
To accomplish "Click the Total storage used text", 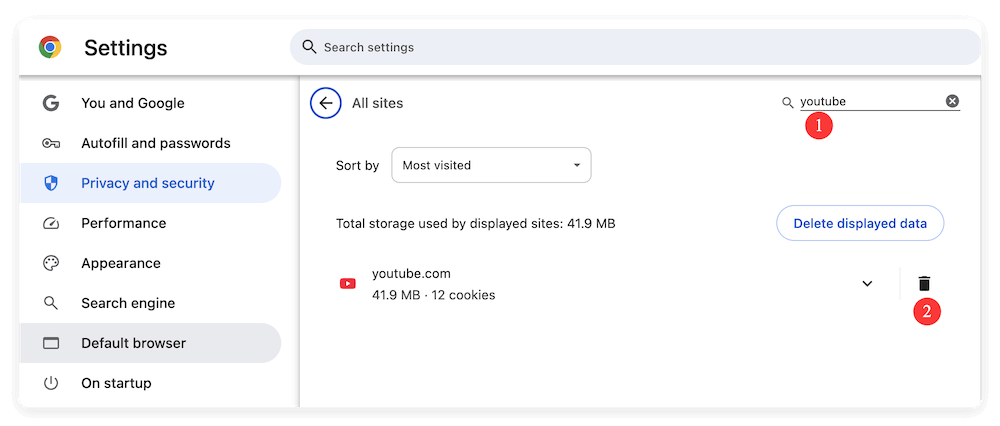I will click(476, 224).
